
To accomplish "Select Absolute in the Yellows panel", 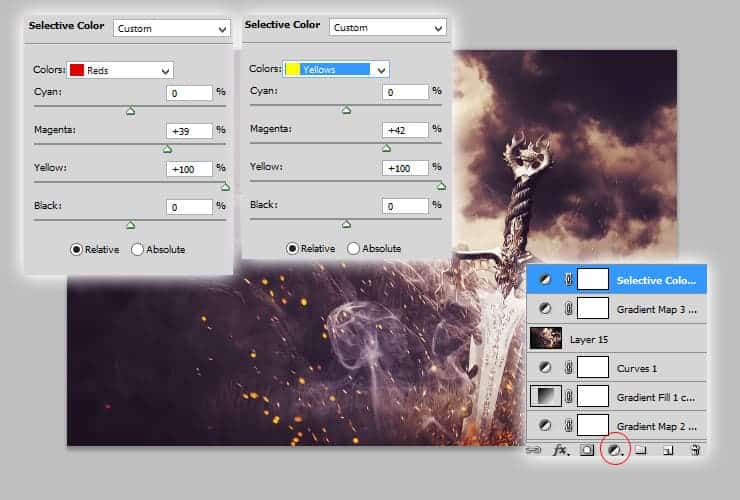I will pos(353,248).
